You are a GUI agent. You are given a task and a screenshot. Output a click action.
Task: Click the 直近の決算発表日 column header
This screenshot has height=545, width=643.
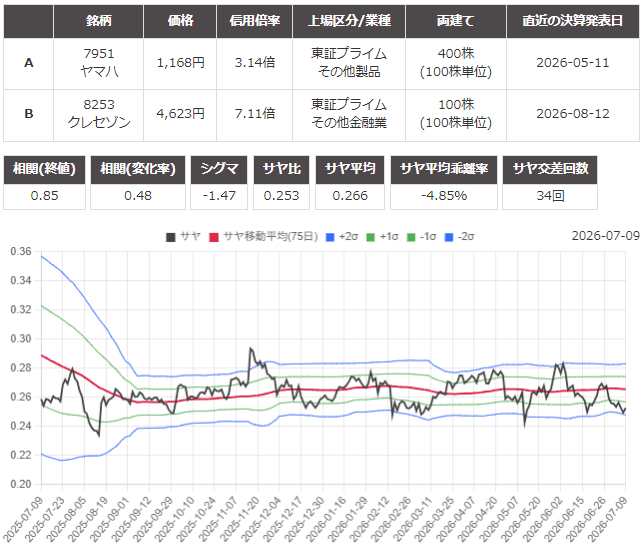click(573, 21)
